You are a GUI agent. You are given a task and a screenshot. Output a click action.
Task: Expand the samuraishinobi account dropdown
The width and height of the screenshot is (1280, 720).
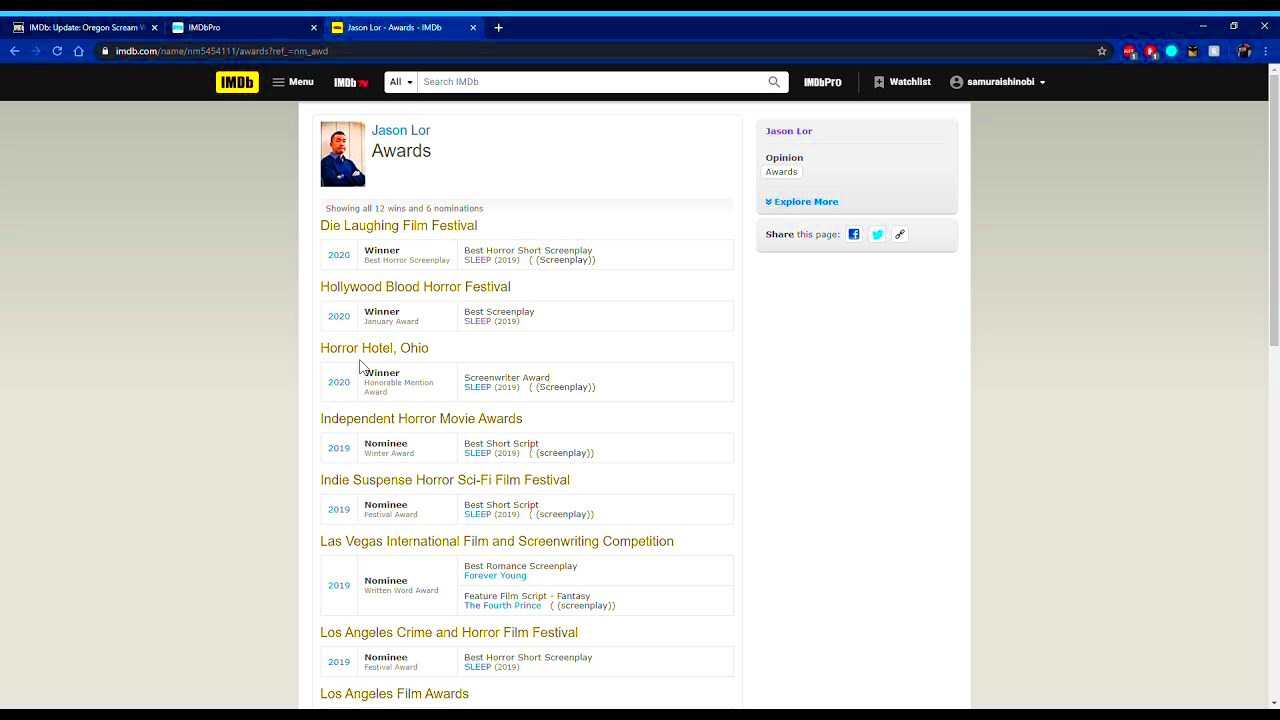coord(998,82)
